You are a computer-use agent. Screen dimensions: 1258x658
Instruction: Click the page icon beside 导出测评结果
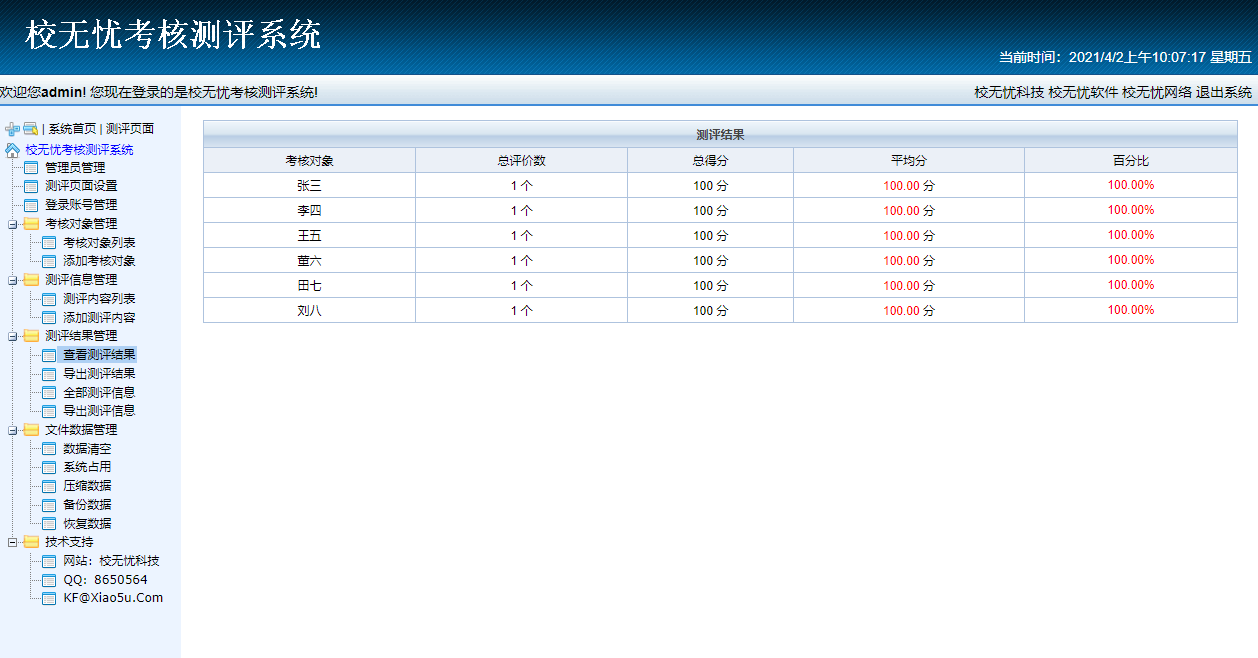[x=49, y=374]
